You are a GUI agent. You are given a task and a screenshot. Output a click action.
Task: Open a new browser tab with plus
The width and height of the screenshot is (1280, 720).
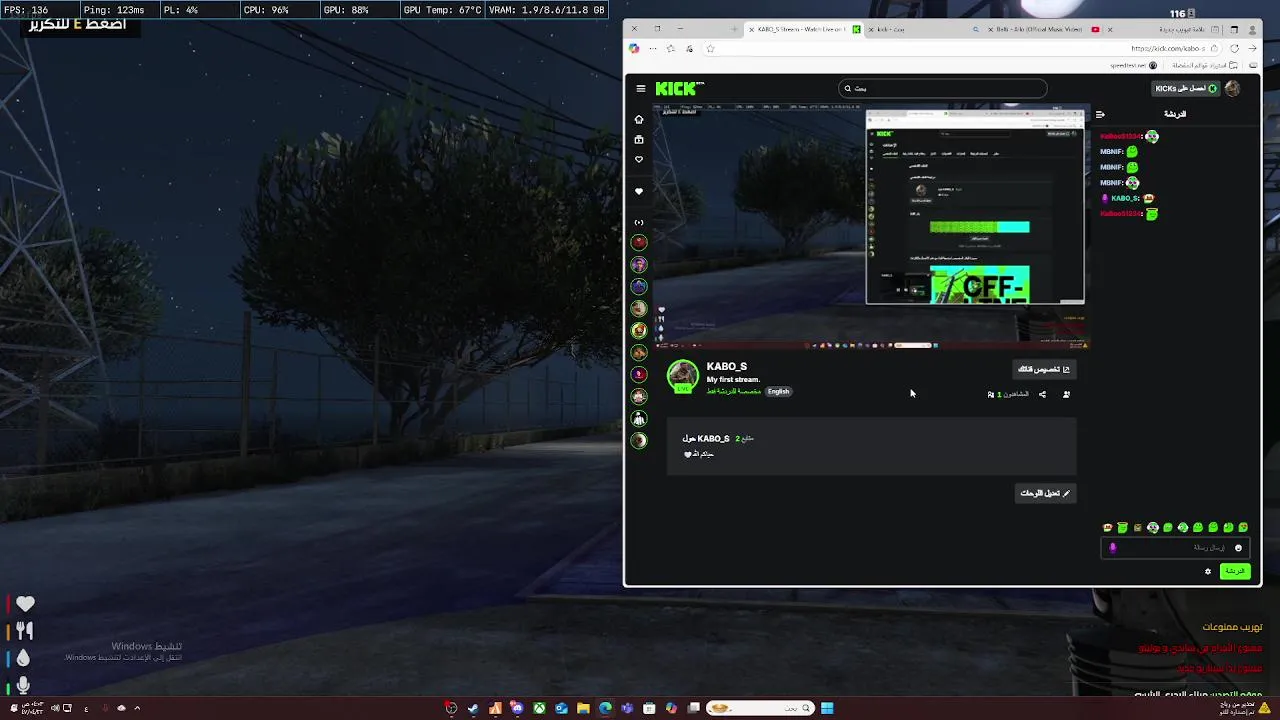[734, 29]
